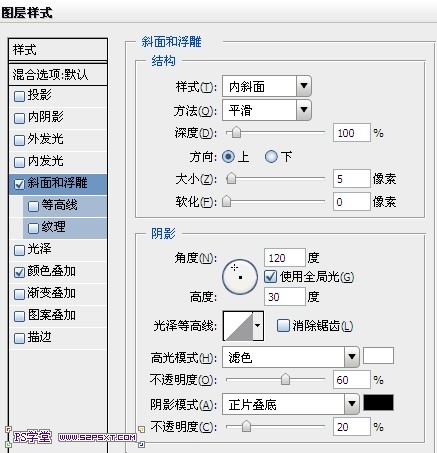Enable the 等高线 contour checkbox

click(33, 206)
